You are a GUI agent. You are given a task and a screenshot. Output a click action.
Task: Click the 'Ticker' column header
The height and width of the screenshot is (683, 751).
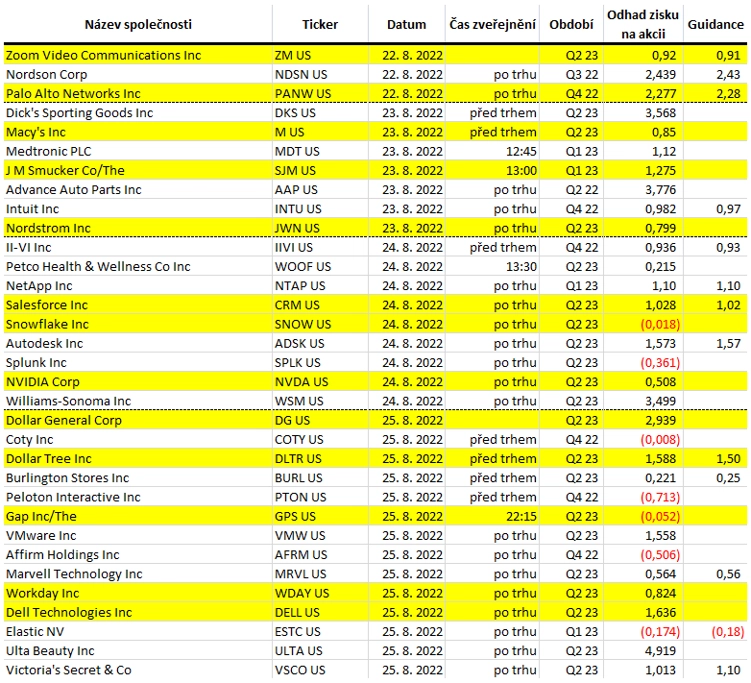click(320, 24)
